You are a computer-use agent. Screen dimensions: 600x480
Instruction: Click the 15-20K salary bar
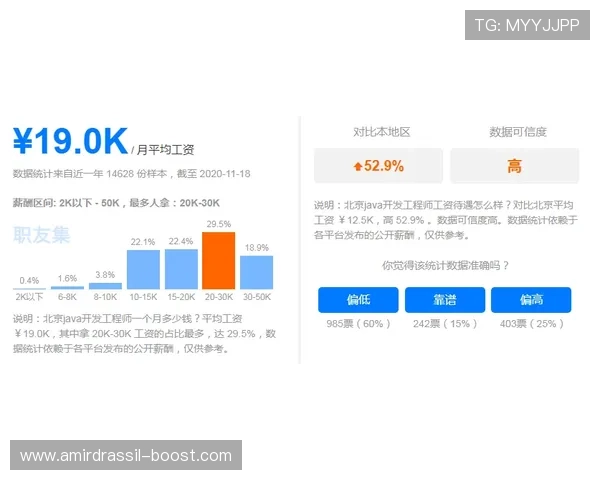tap(181, 269)
